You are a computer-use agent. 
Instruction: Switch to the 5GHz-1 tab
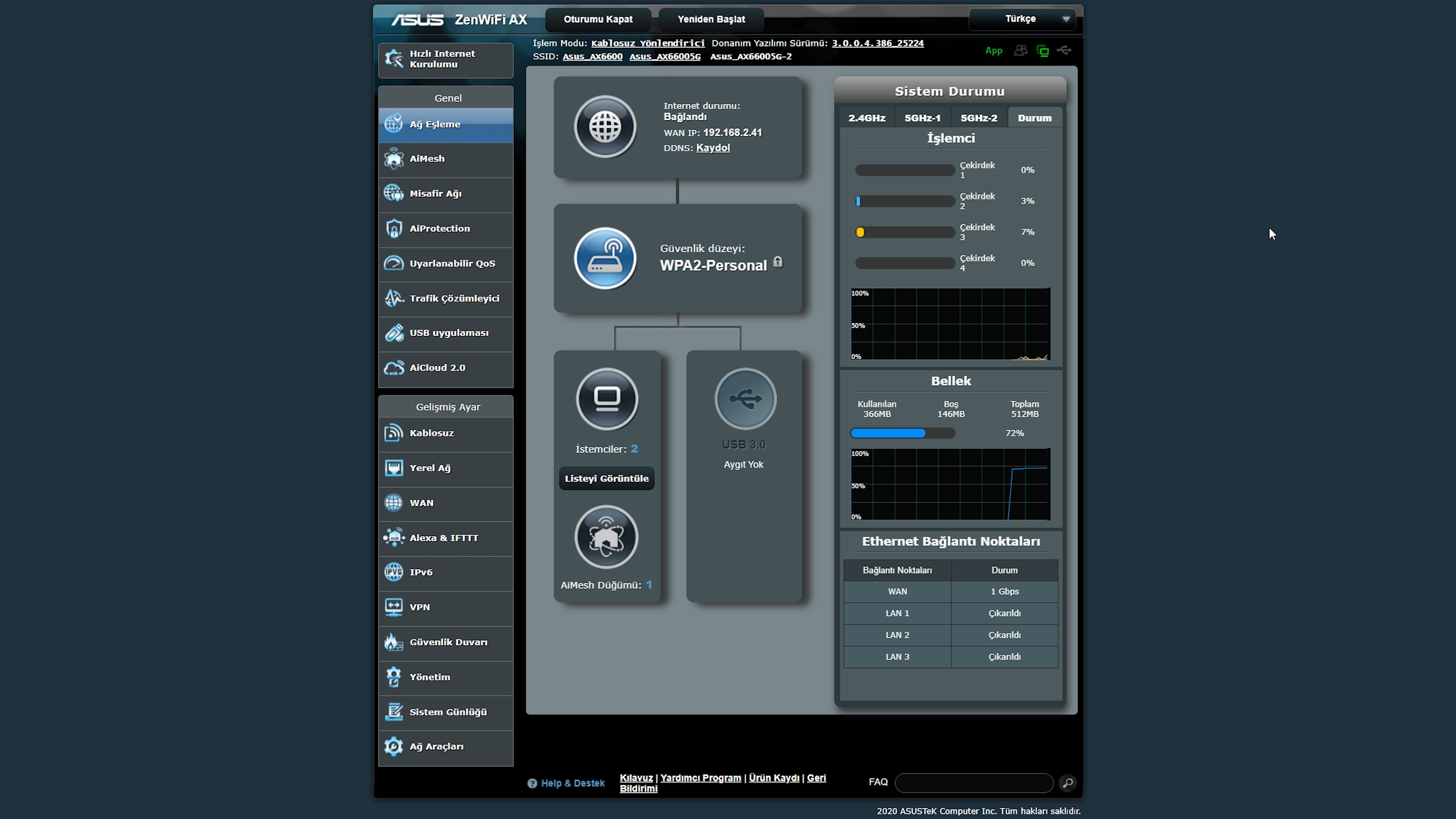(923, 118)
